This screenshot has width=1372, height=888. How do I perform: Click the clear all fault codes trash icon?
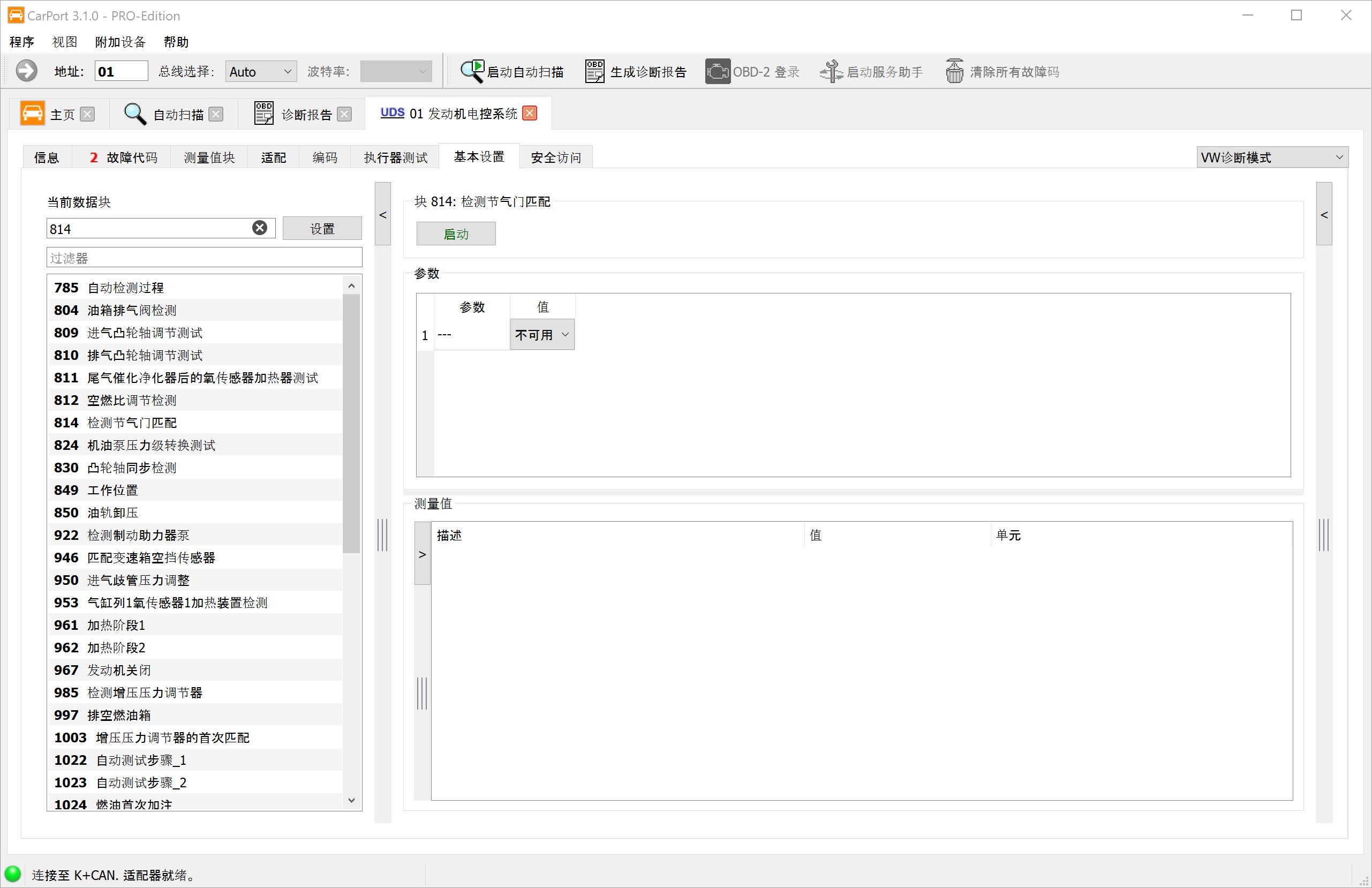(954, 72)
